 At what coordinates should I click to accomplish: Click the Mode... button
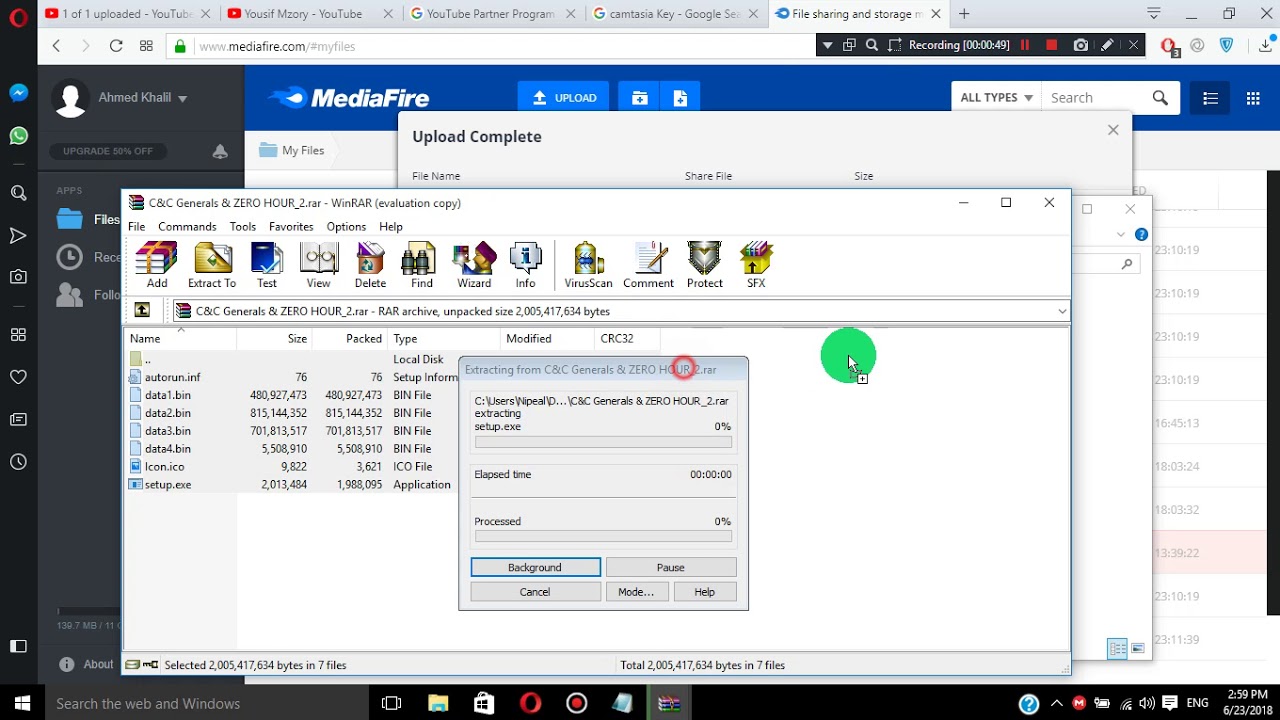tap(636, 592)
